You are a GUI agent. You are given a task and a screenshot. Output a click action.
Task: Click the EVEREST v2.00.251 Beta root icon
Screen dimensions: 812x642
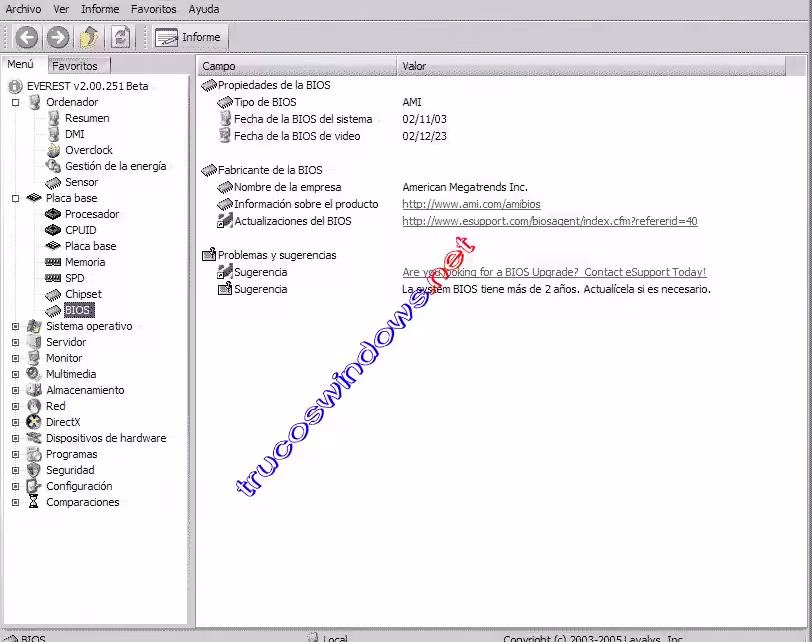click(x=16, y=86)
